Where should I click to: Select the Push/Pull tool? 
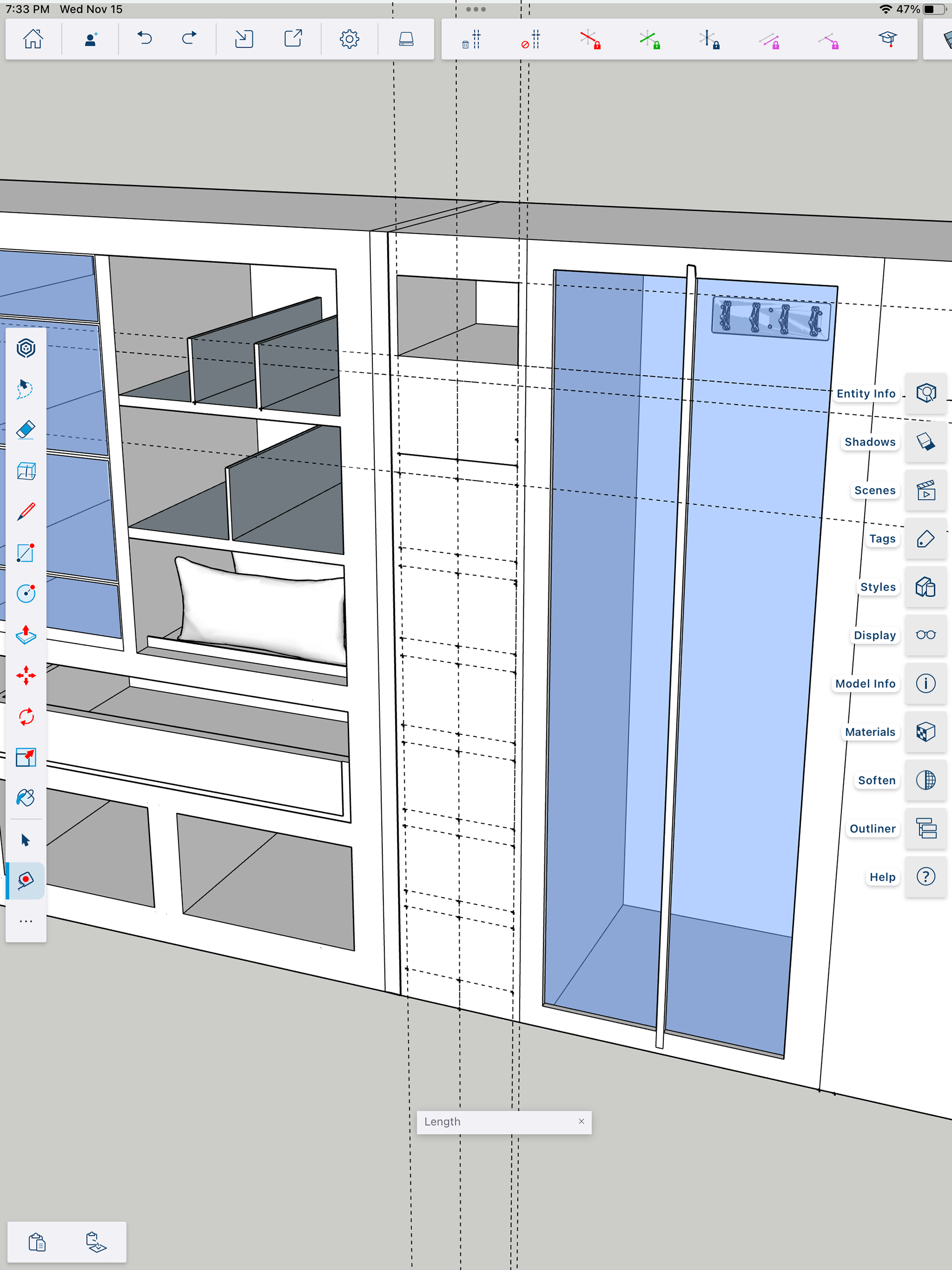[x=26, y=634]
